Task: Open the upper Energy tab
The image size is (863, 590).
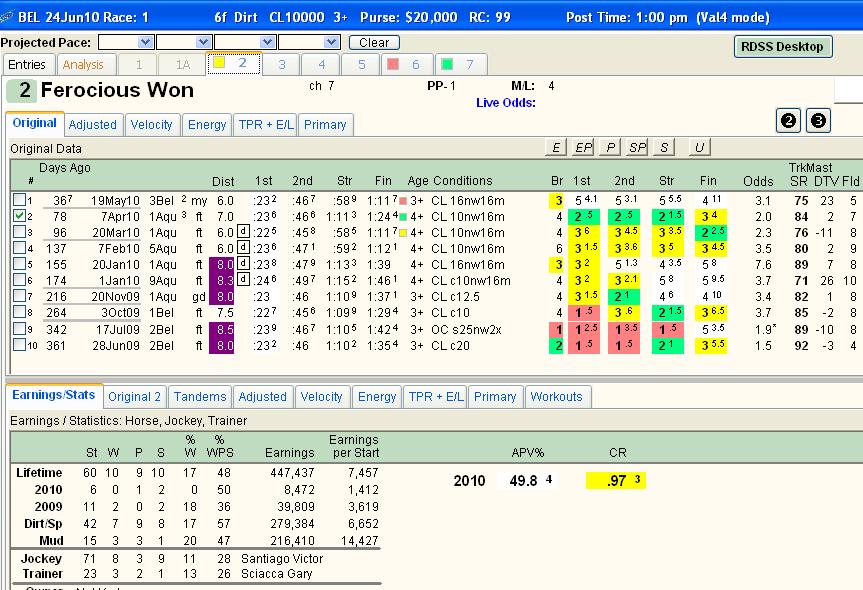Action: point(207,124)
